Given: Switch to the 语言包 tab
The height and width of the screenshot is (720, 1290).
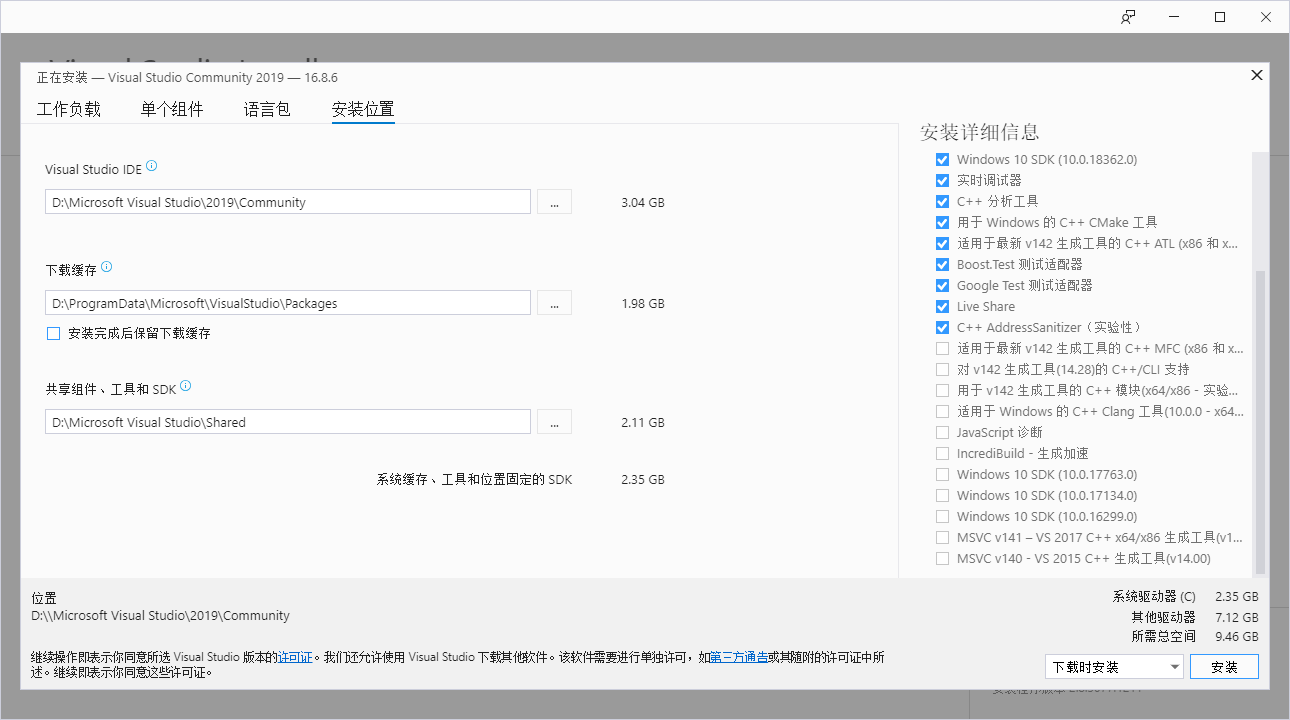Looking at the screenshot, I should [x=267, y=110].
